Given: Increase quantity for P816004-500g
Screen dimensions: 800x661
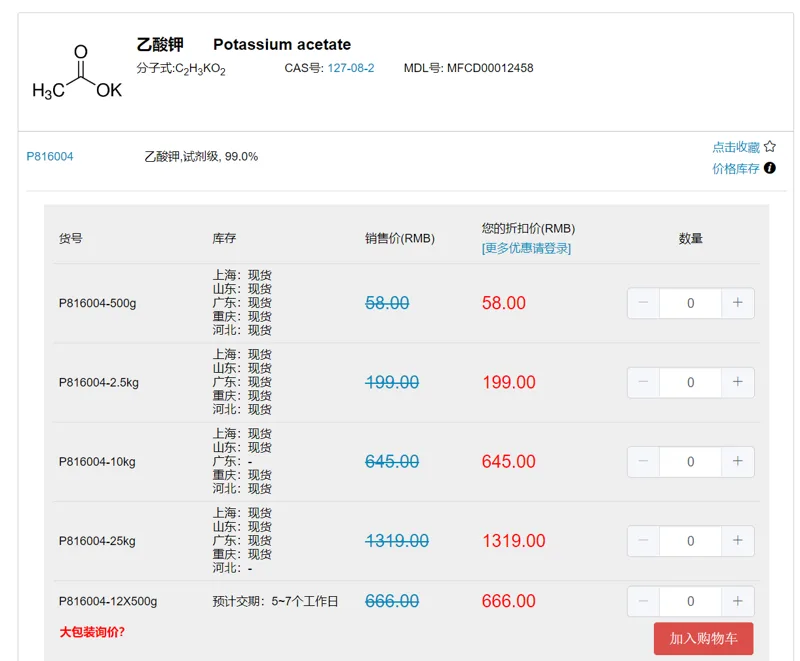Looking at the screenshot, I should tap(738, 303).
